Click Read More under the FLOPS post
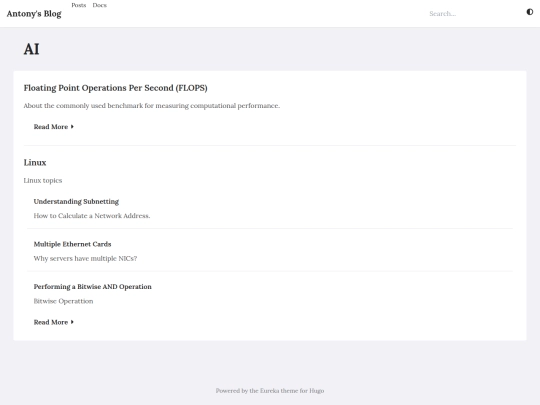This screenshot has width=540, height=405. (x=51, y=127)
